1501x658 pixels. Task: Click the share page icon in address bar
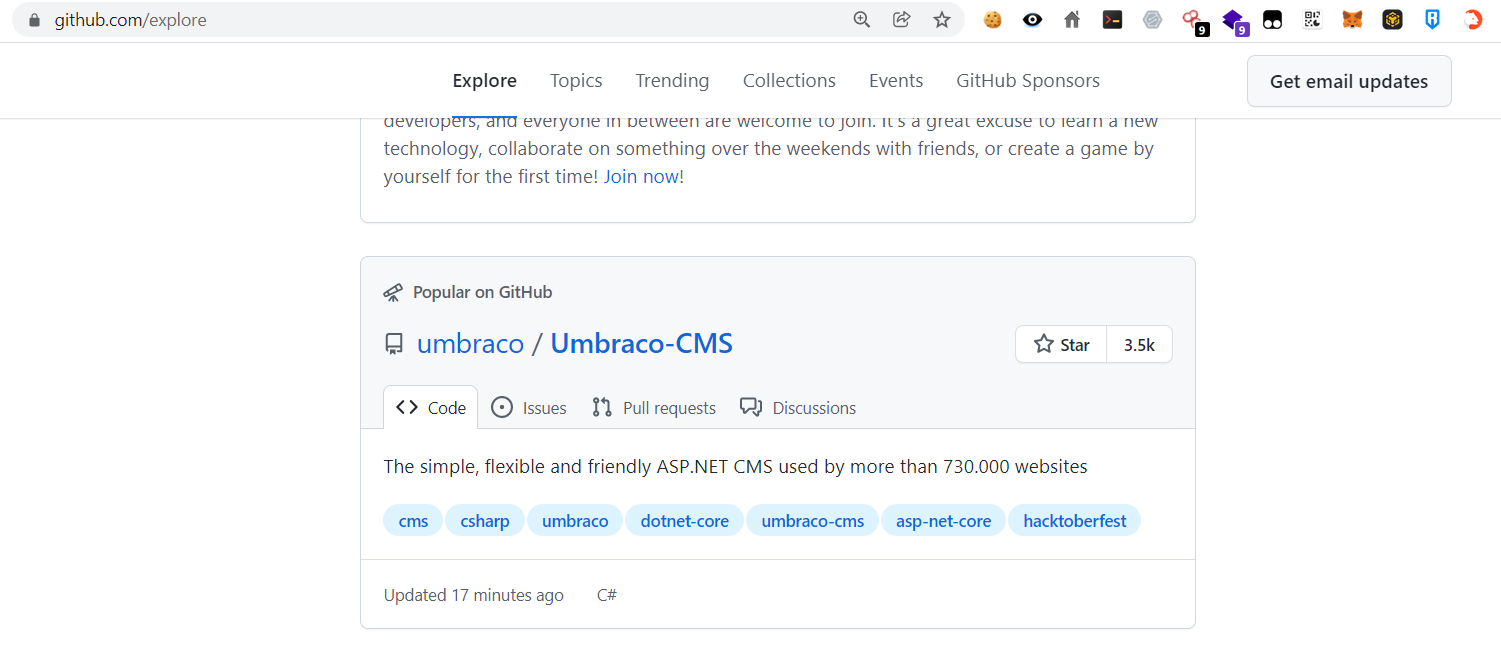902,19
